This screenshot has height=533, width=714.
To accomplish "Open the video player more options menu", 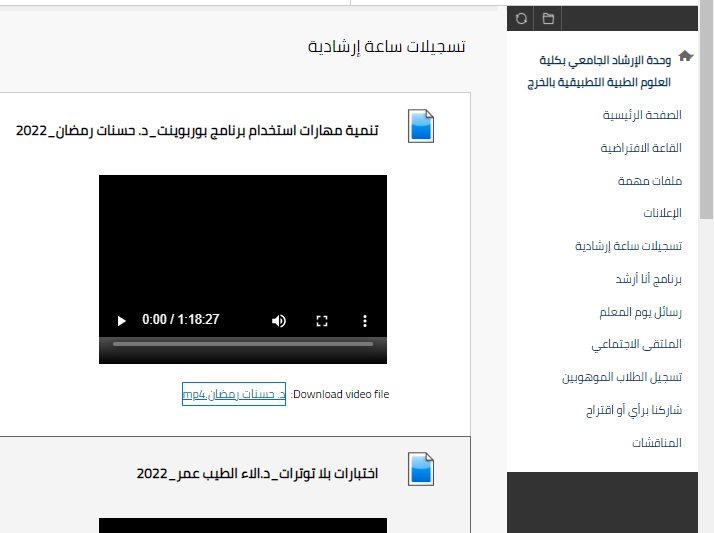I will 365,320.
